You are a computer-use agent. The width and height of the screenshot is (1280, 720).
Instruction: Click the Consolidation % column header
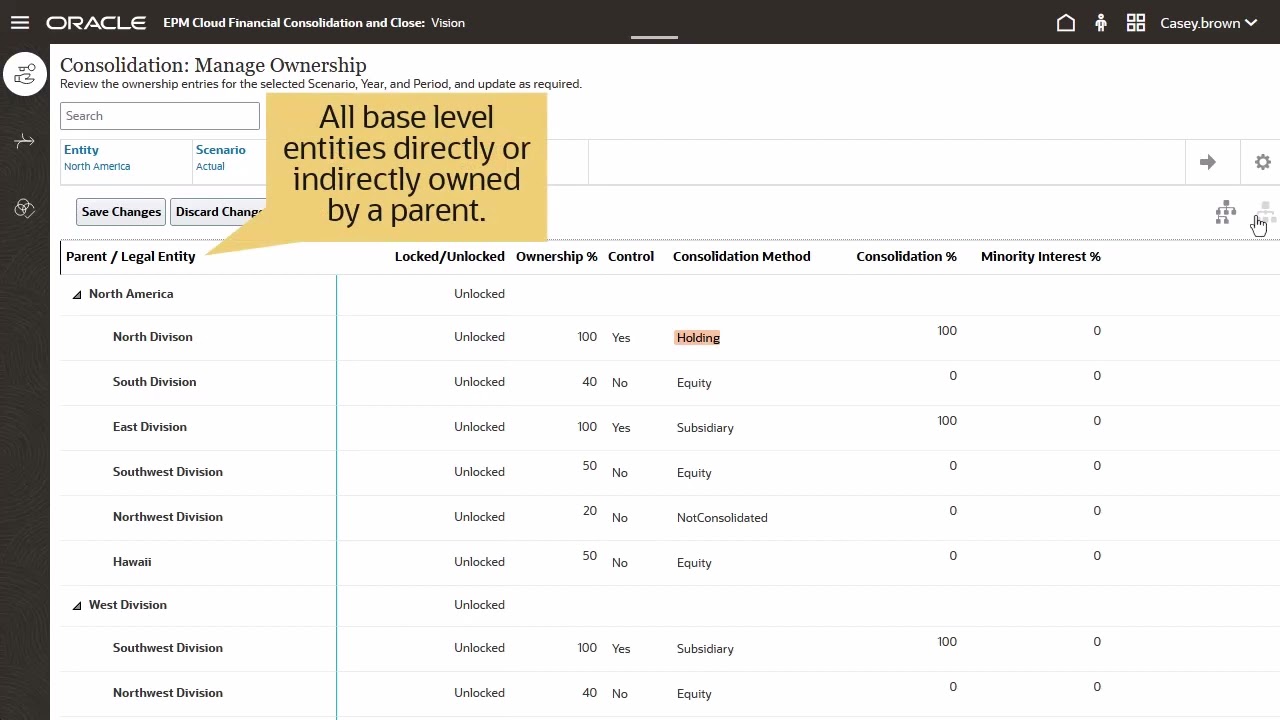coord(906,256)
